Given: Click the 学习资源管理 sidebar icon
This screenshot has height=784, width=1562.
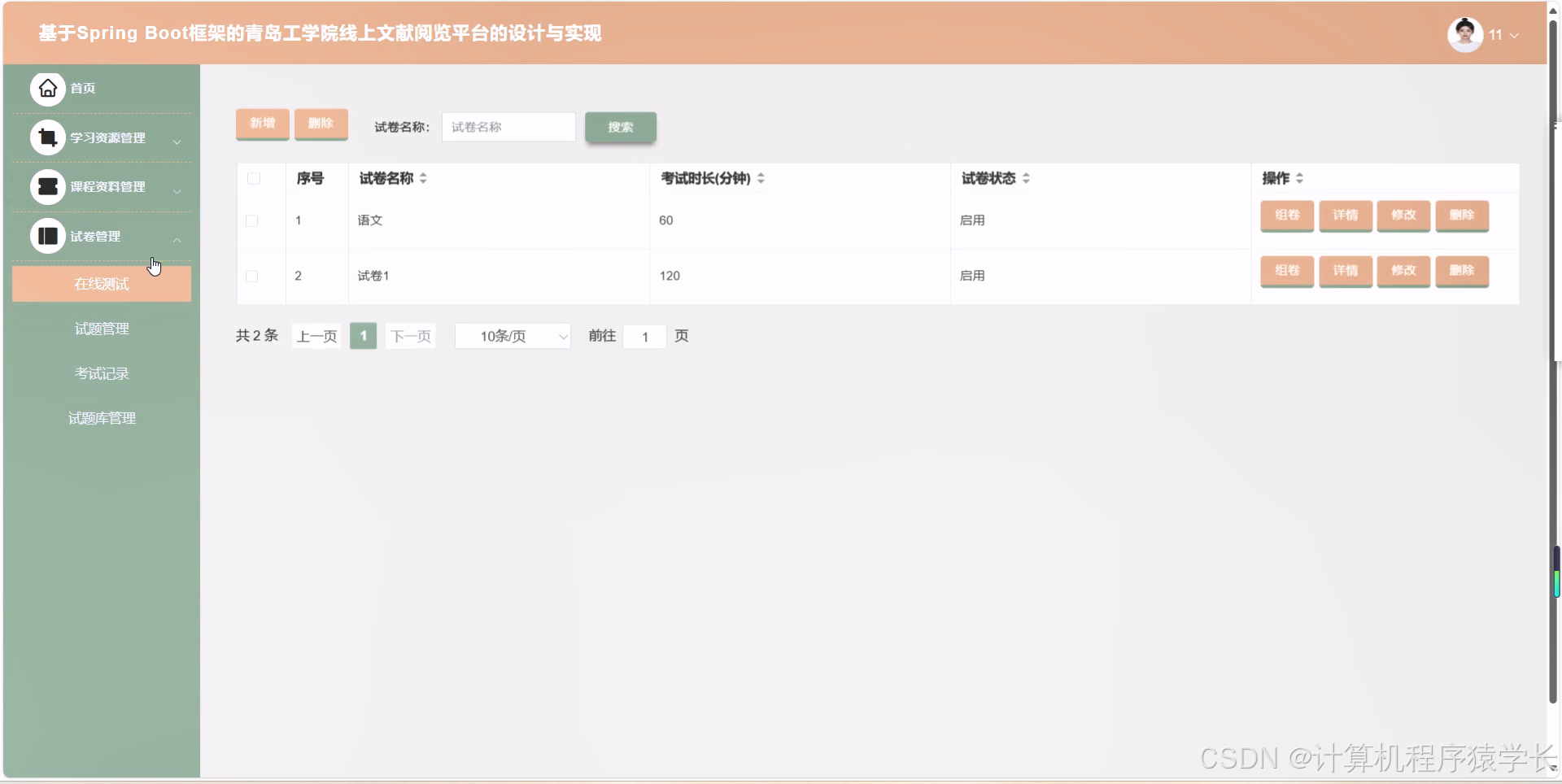Looking at the screenshot, I should tap(47, 137).
